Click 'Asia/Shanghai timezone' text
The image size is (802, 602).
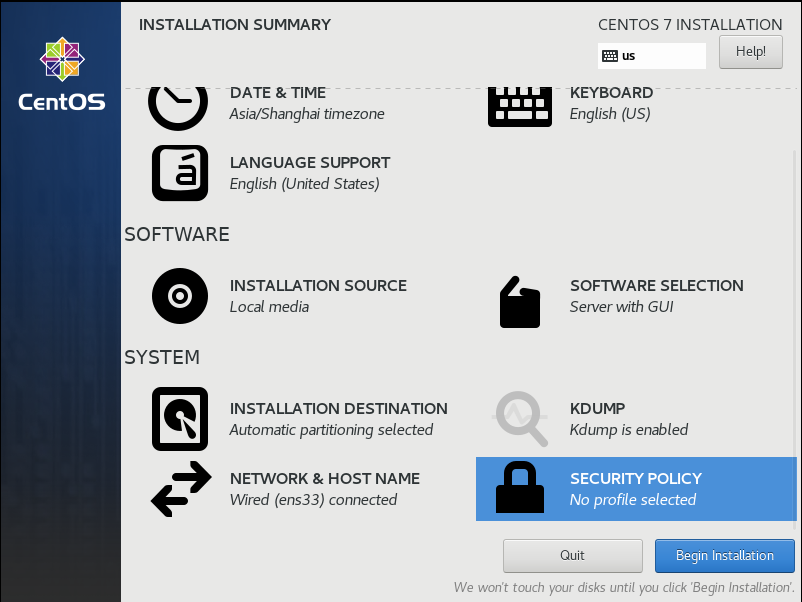point(307,114)
